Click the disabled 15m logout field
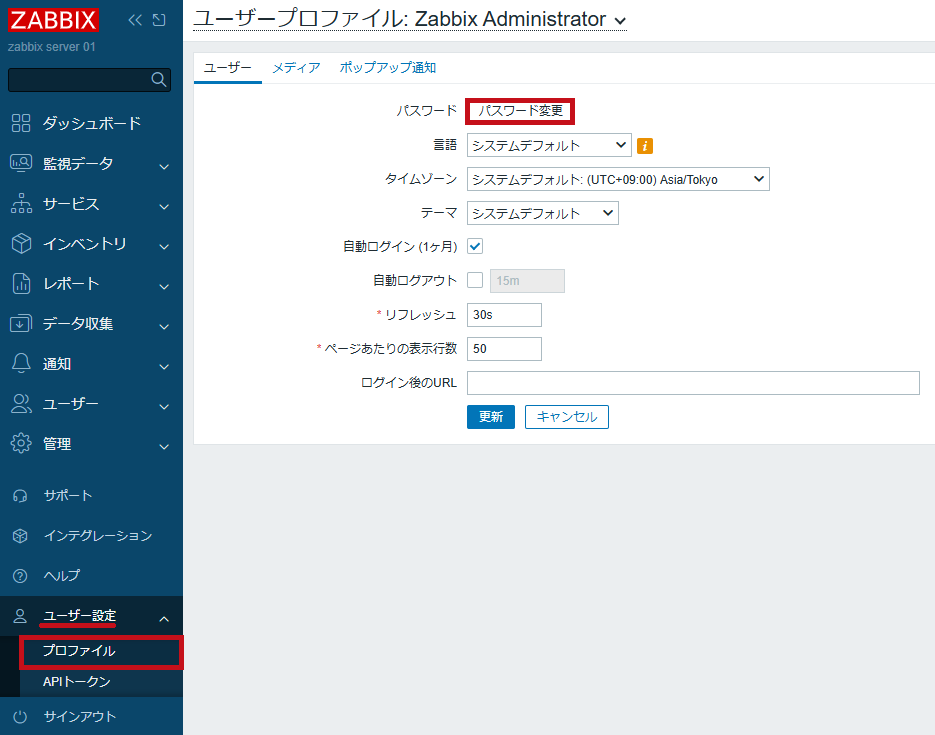Viewport: 935px width, 735px height. [527, 281]
